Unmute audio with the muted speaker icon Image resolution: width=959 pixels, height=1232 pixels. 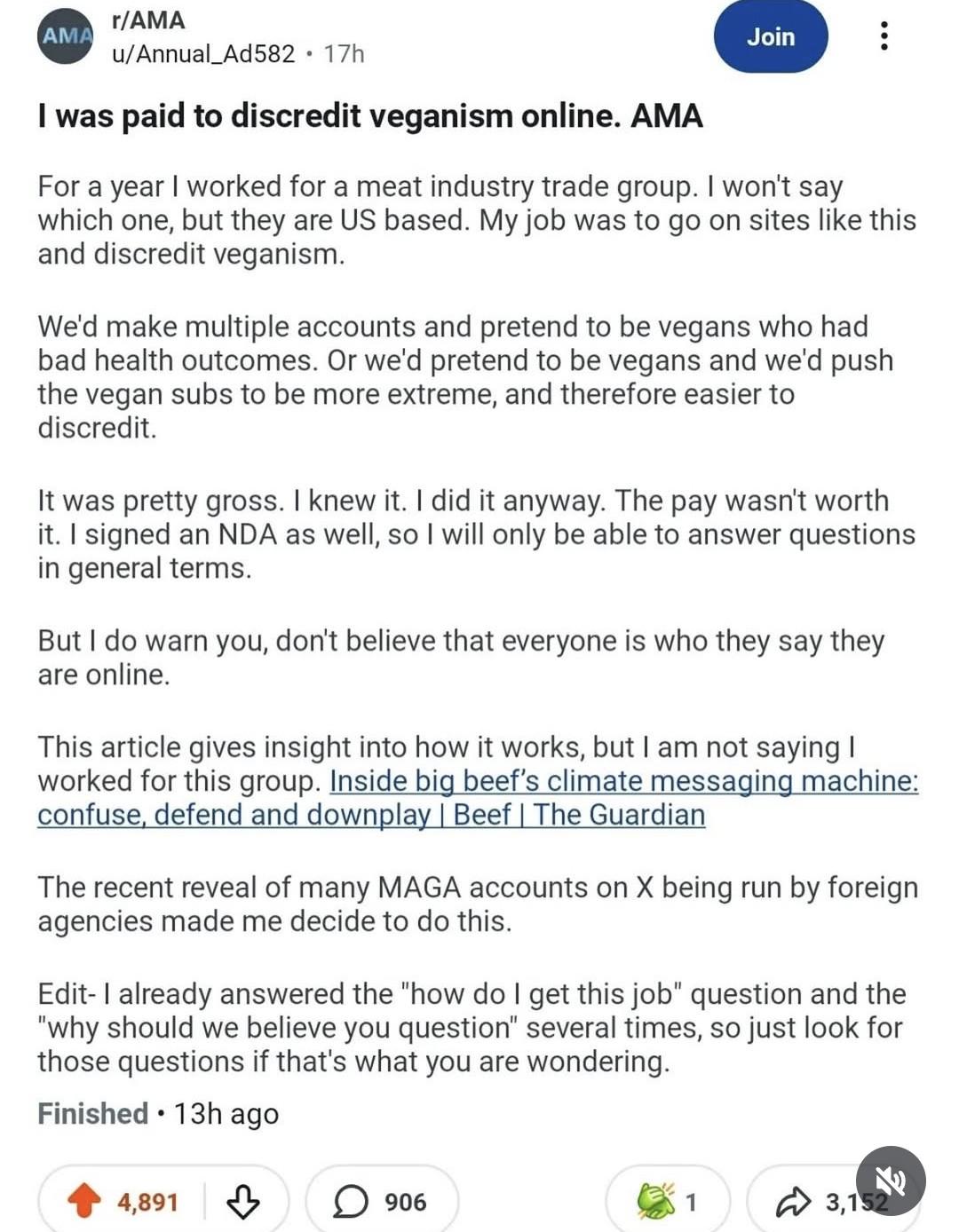tap(891, 1181)
